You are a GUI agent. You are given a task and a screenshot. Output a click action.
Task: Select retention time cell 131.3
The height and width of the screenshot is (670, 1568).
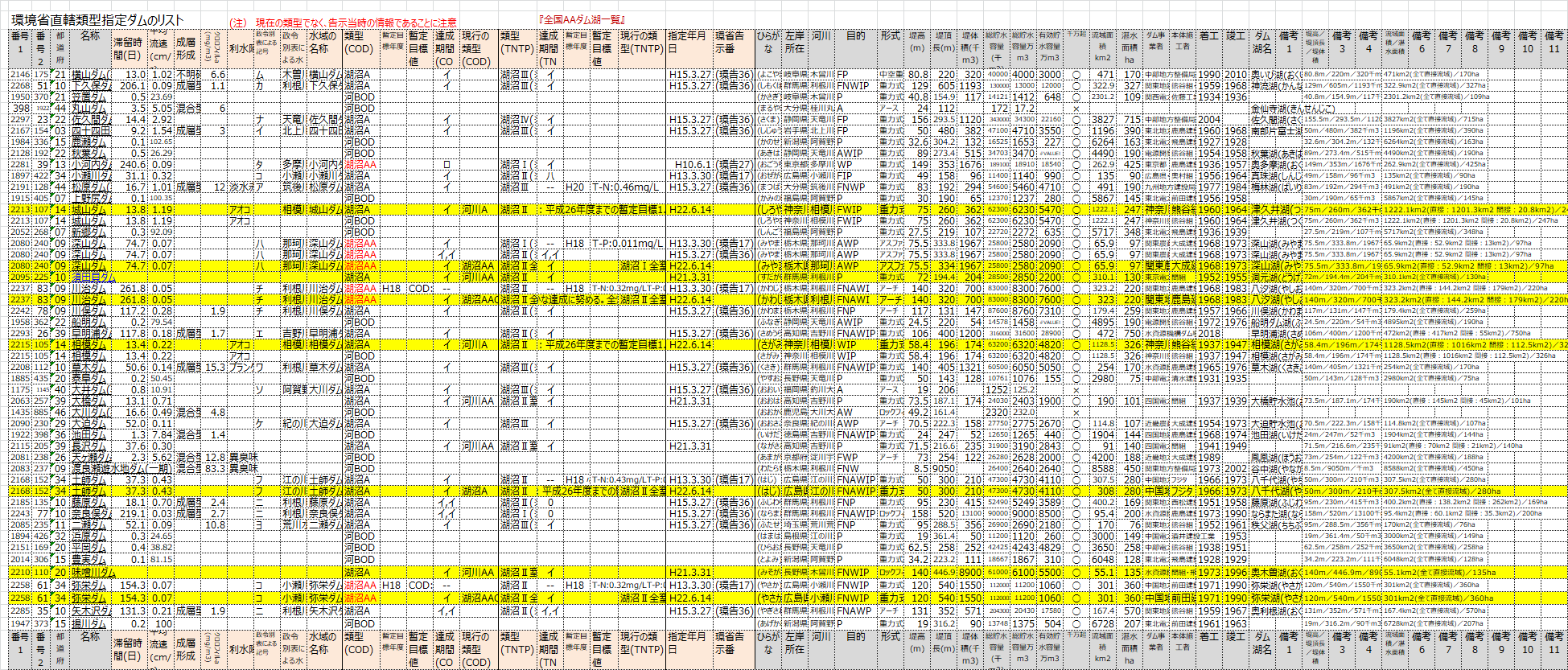coord(131,612)
